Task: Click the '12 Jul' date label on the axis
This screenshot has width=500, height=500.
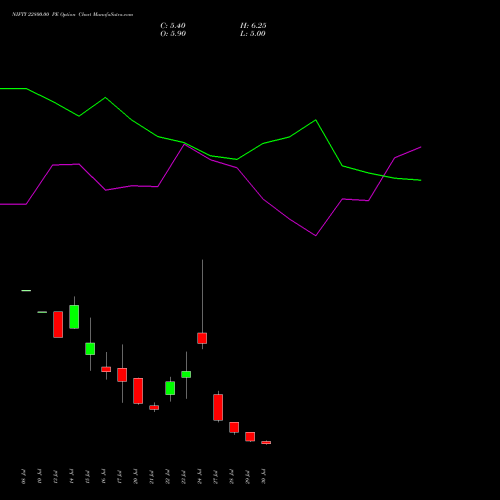Action: [x=56, y=476]
